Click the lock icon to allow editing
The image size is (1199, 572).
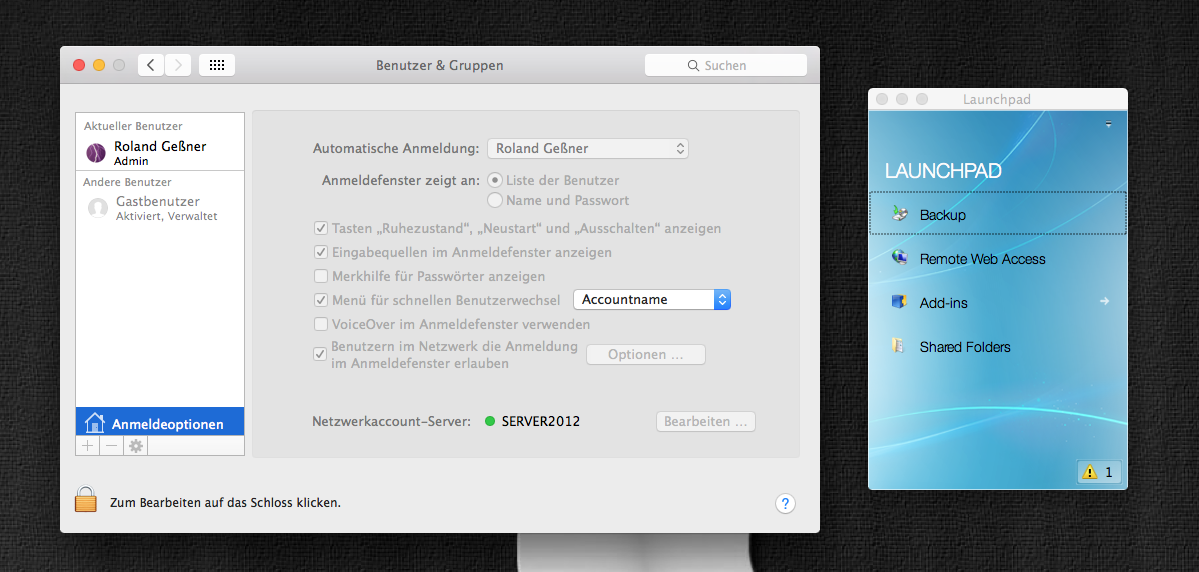coord(86,499)
